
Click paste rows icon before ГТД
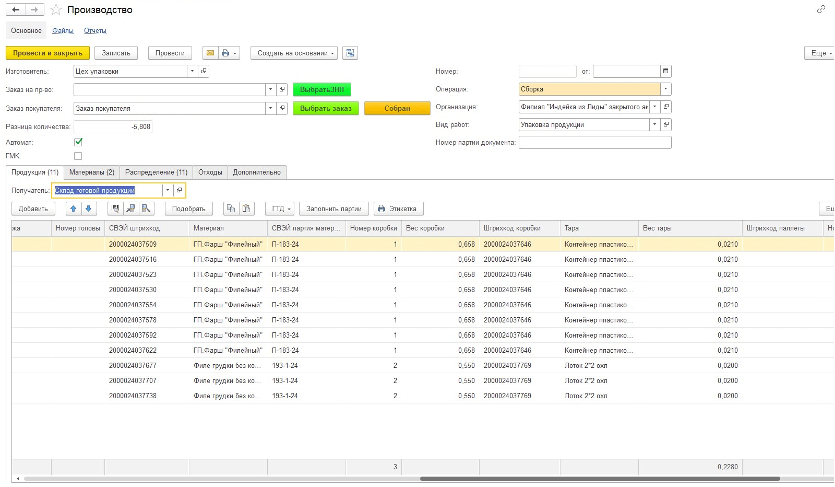[x=247, y=209]
